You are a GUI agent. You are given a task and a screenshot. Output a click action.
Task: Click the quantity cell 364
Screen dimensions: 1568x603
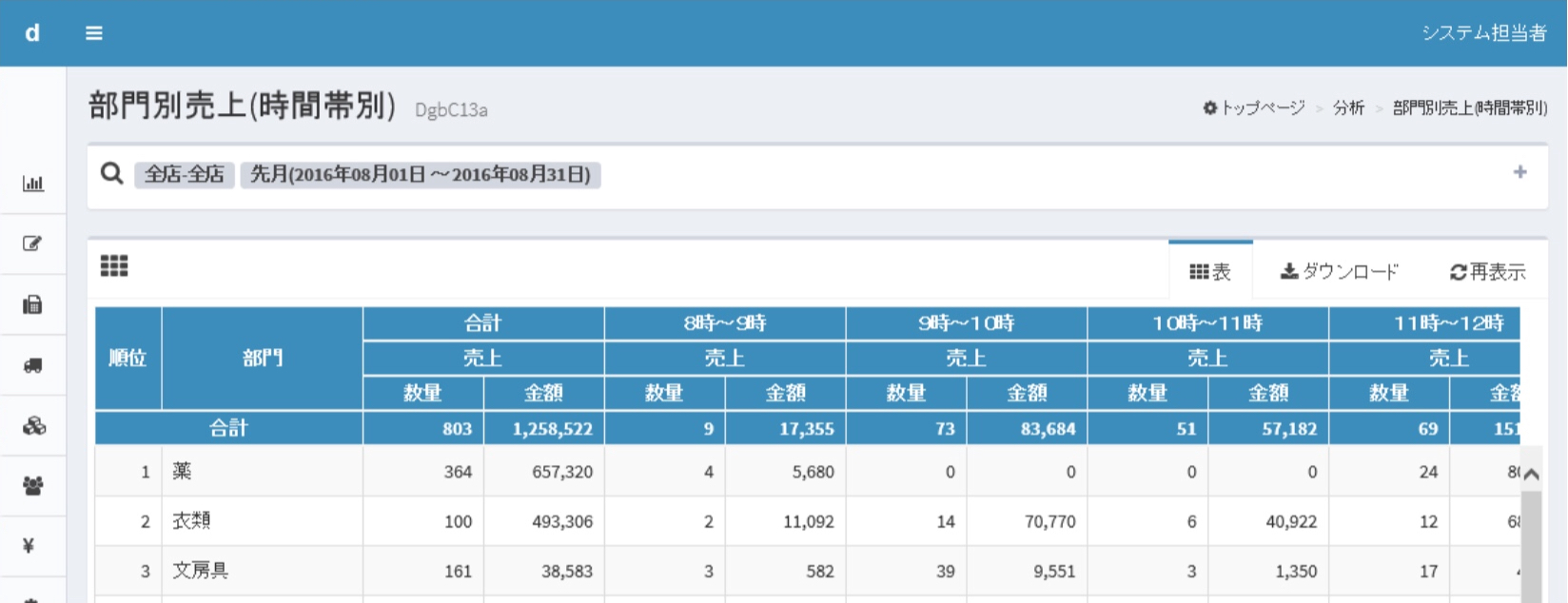459,472
